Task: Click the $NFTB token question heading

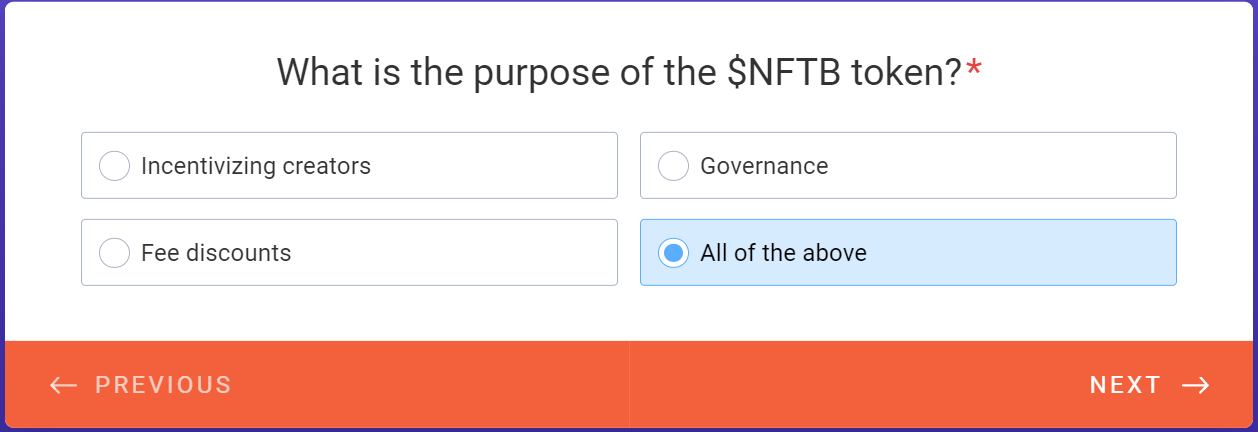Action: pyautogui.click(x=618, y=72)
